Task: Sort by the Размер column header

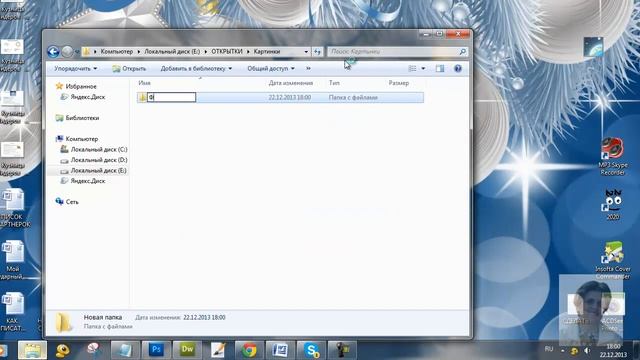Action: [x=398, y=83]
